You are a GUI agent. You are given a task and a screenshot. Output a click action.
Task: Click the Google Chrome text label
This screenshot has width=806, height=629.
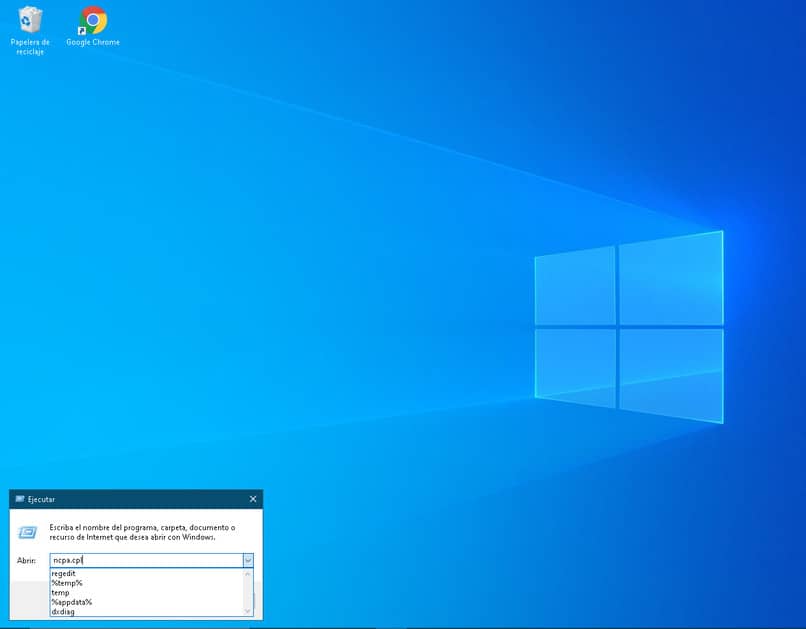(x=93, y=43)
